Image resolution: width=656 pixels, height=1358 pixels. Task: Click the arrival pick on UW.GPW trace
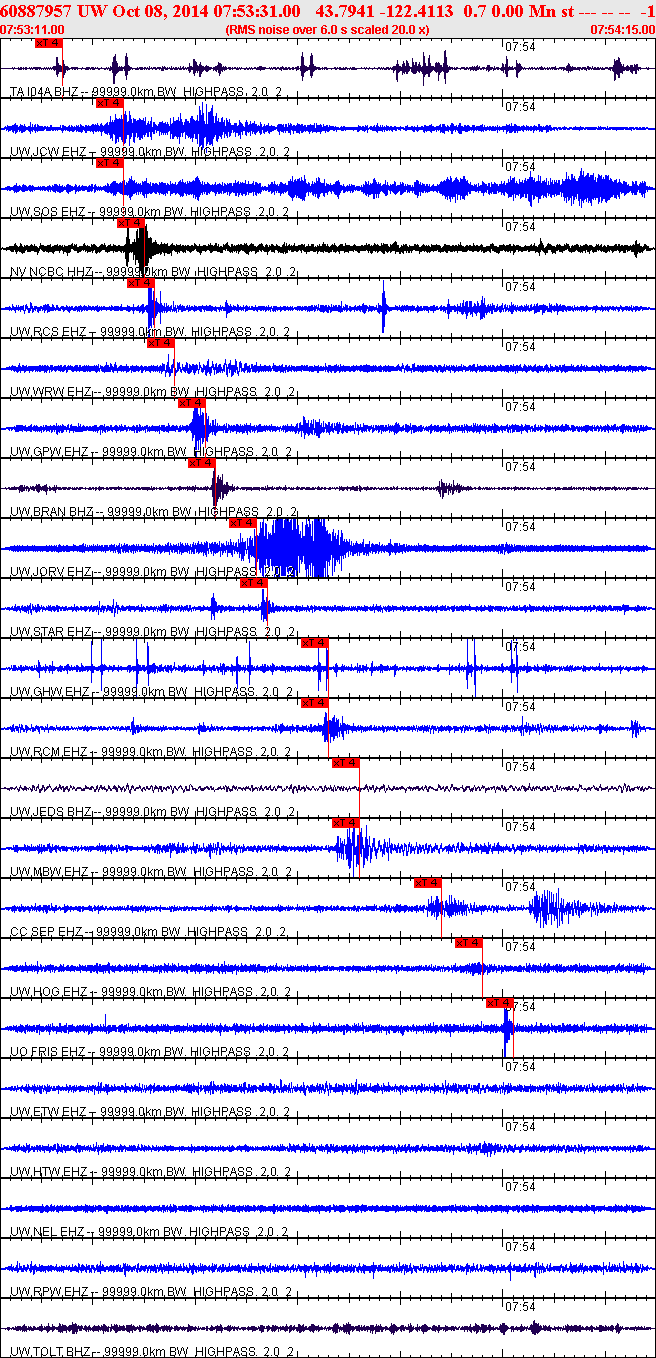[x=191, y=403]
